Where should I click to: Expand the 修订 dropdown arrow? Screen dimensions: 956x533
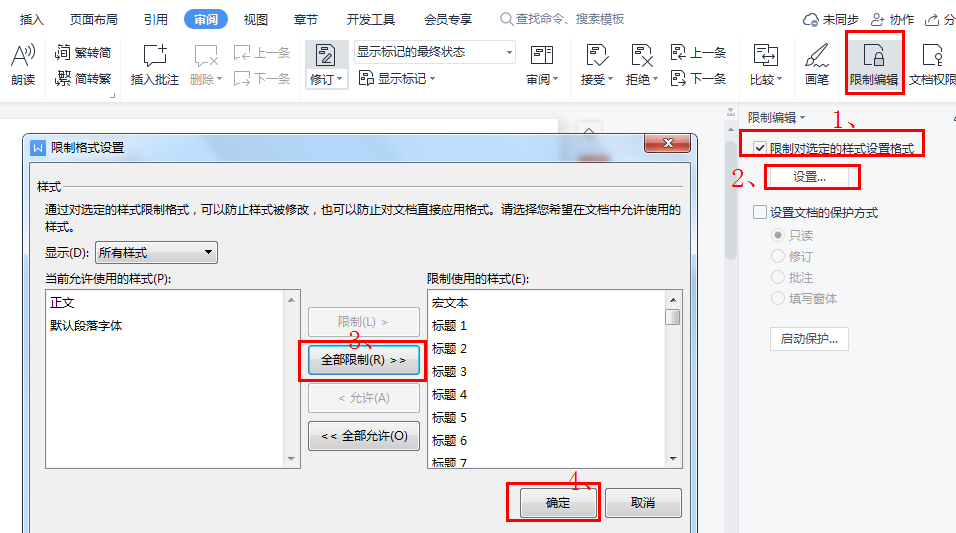tap(340, 79)
